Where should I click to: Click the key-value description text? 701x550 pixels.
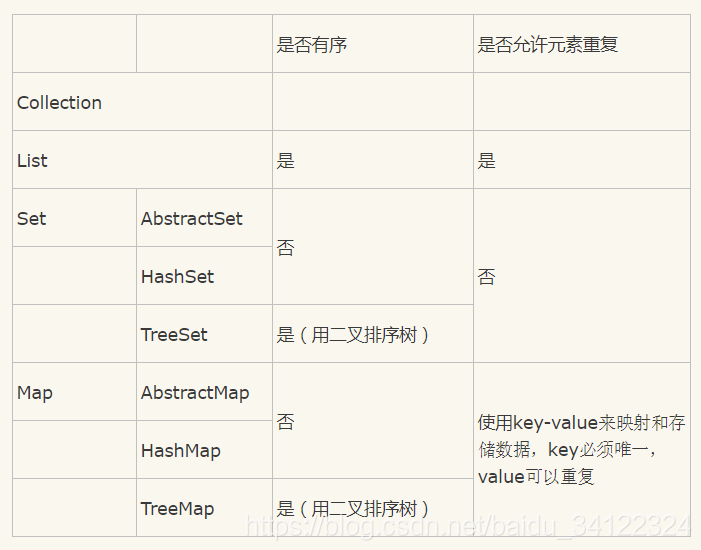point(581,449)
